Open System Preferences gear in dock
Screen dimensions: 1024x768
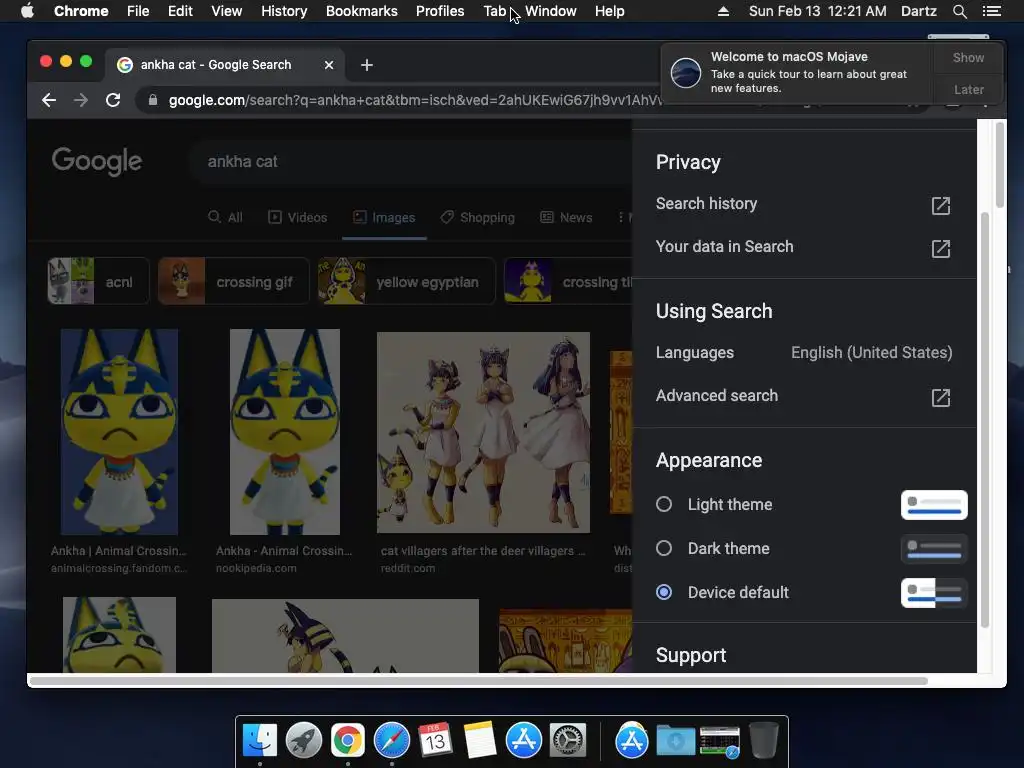click(x=568, y=740)
